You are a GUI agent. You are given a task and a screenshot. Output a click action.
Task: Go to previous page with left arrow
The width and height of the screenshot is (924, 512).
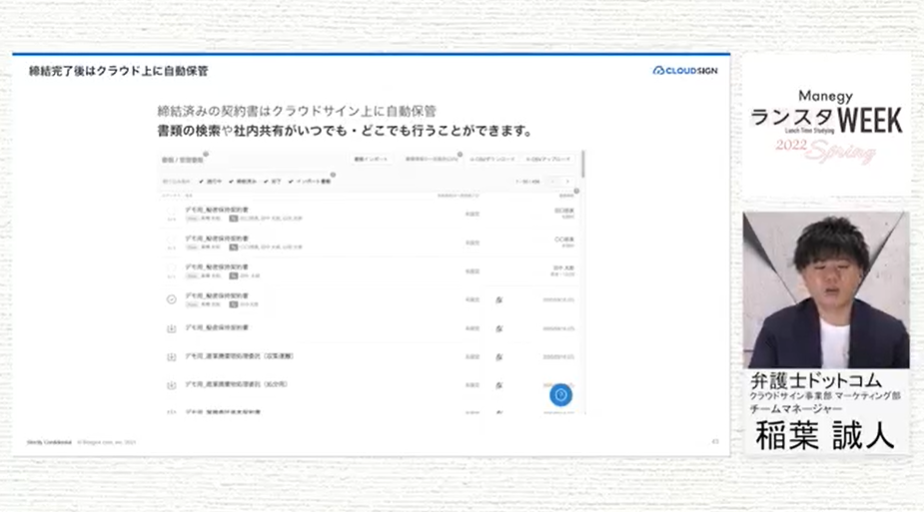(x=552, y=182)
